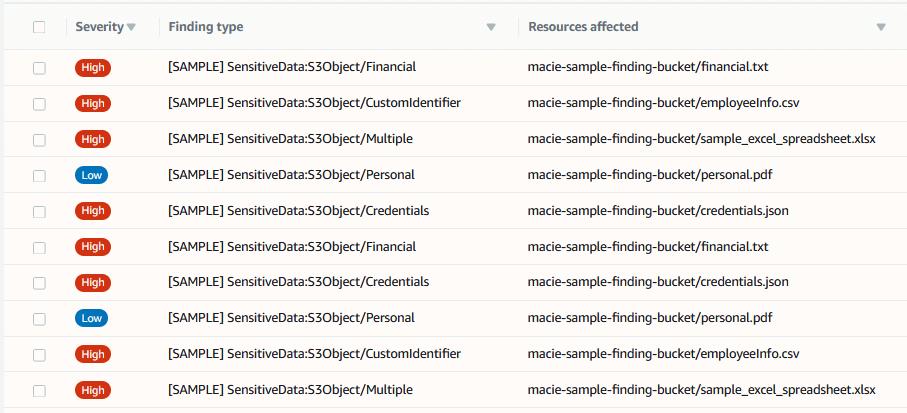Open the last S3Object/Multiple finding
The height and width of the screenshot is (413, 907).
click(290, 390)
